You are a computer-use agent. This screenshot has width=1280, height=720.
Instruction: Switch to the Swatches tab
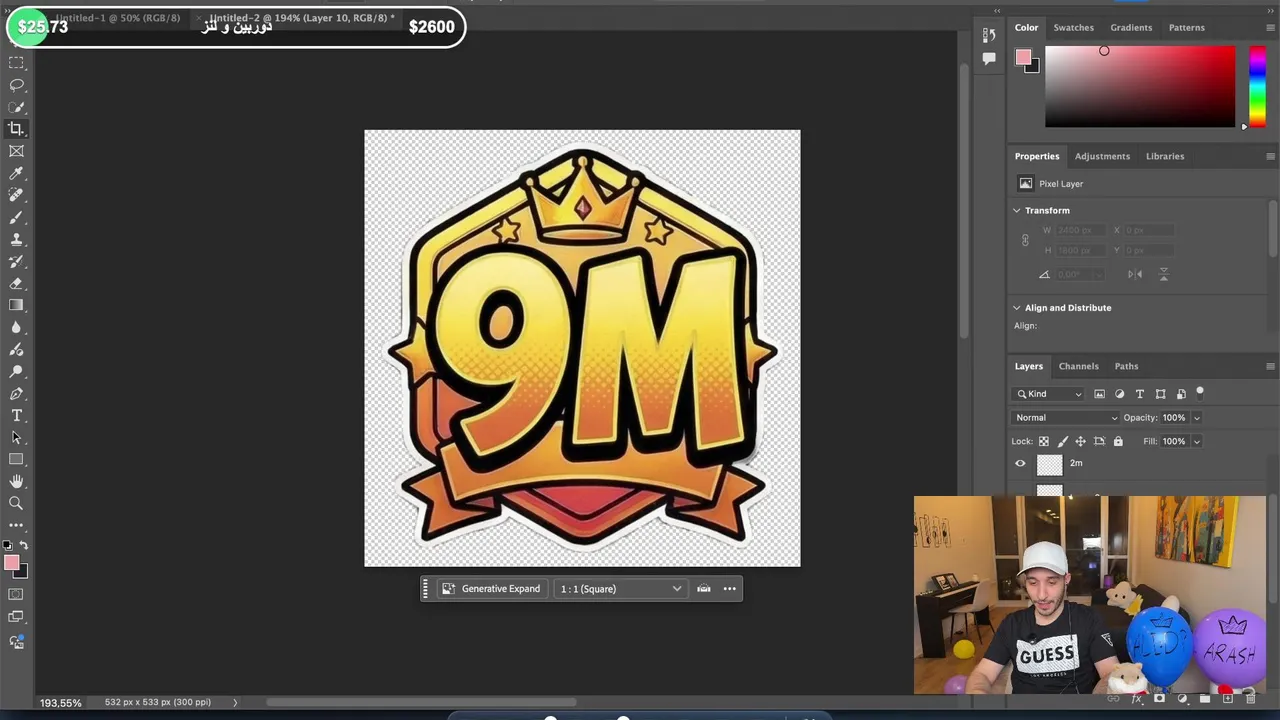(x=1073, y=27)
